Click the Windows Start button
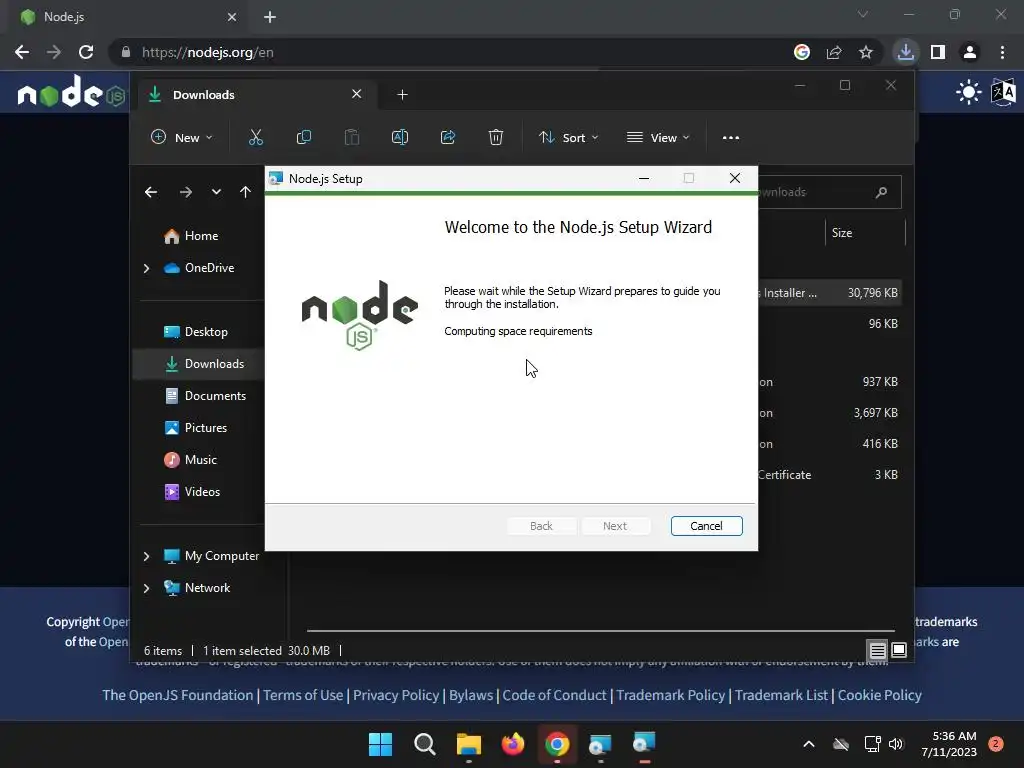The image size is (1024, 768). 380,744
